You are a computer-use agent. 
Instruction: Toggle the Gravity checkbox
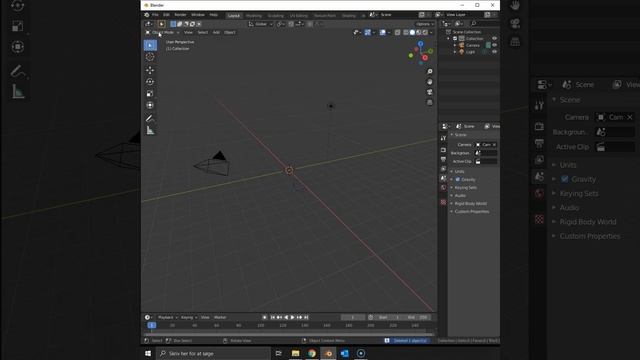[458, 180]
